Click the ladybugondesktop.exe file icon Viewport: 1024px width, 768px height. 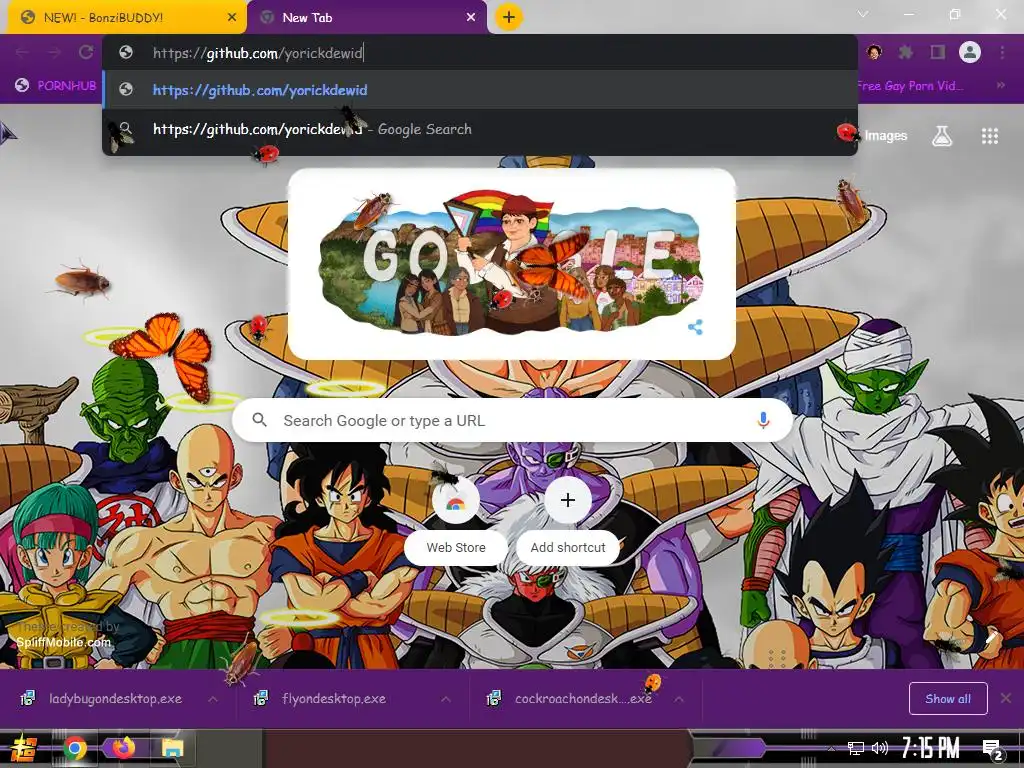(x=27, y=698)
